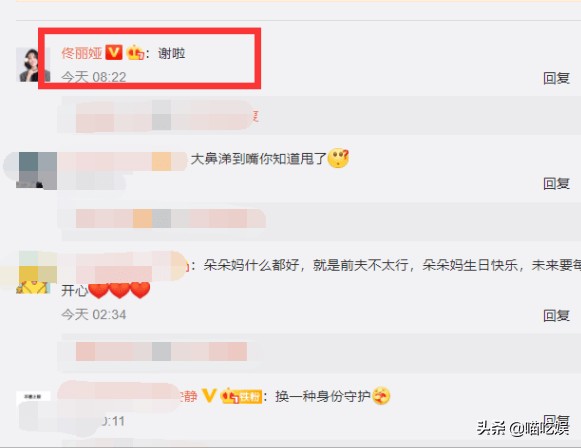
Task: Click the 佟丽娅 username link
Action: [82, 53]
